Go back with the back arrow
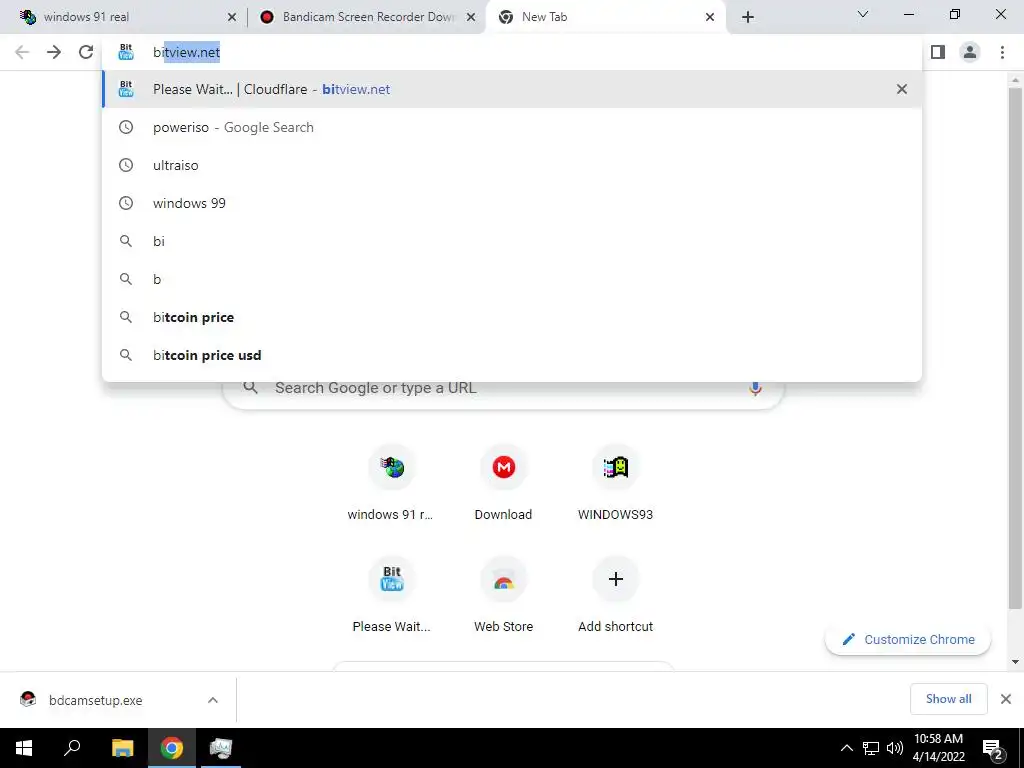Screen dimensions: 1024x768 click(22, 52)
